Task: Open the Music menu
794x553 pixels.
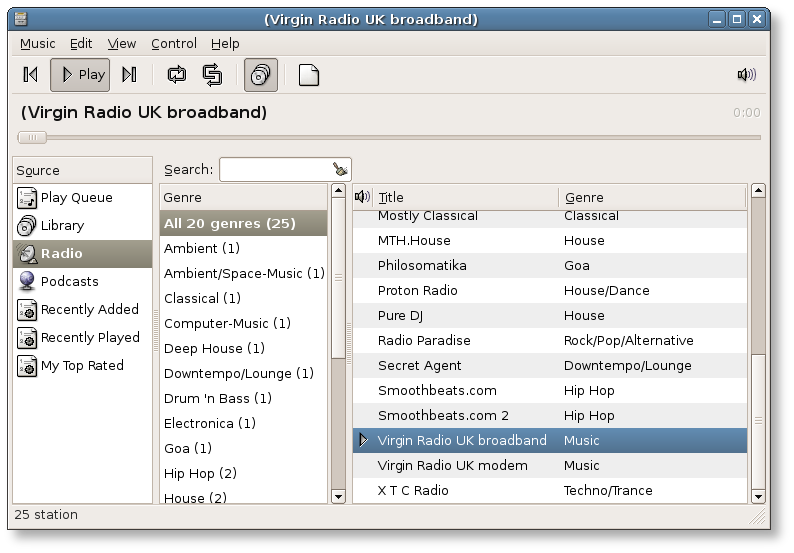Action: tap(38, 44)
